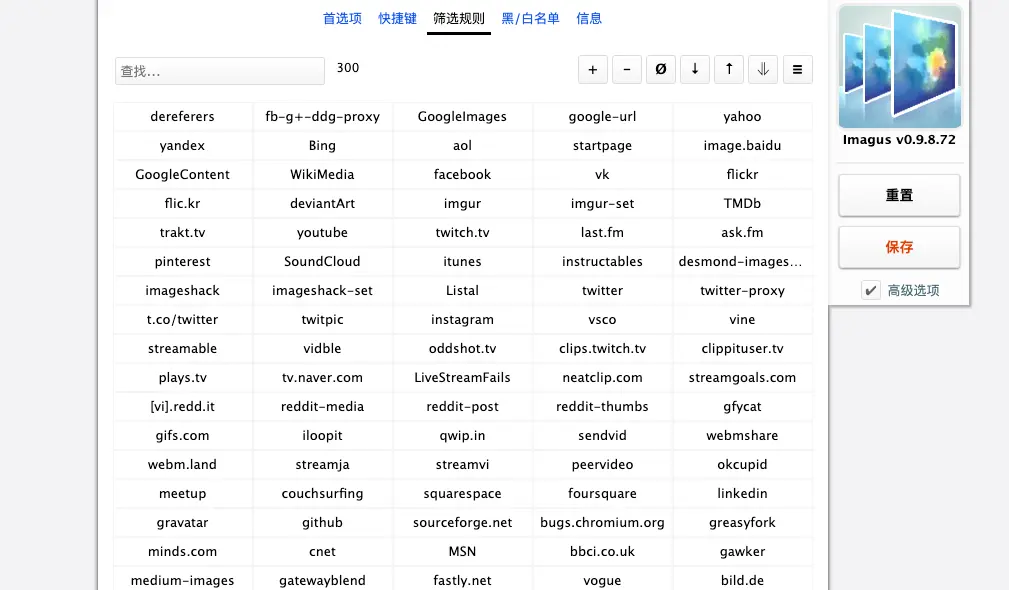Viewport: 1009px width, 590px height.
Task: Click the move up arrow button
Action: pyautogui.click(x=729, y=69)
